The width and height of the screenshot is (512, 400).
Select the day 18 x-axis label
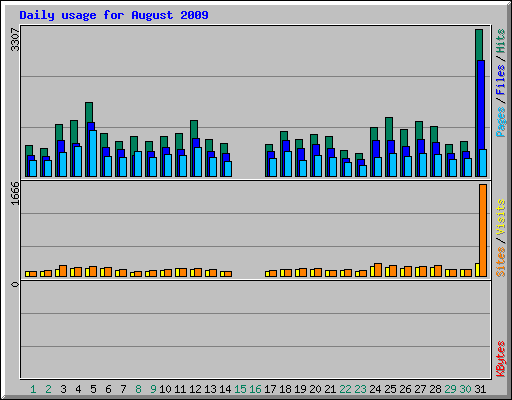(285, 389)
